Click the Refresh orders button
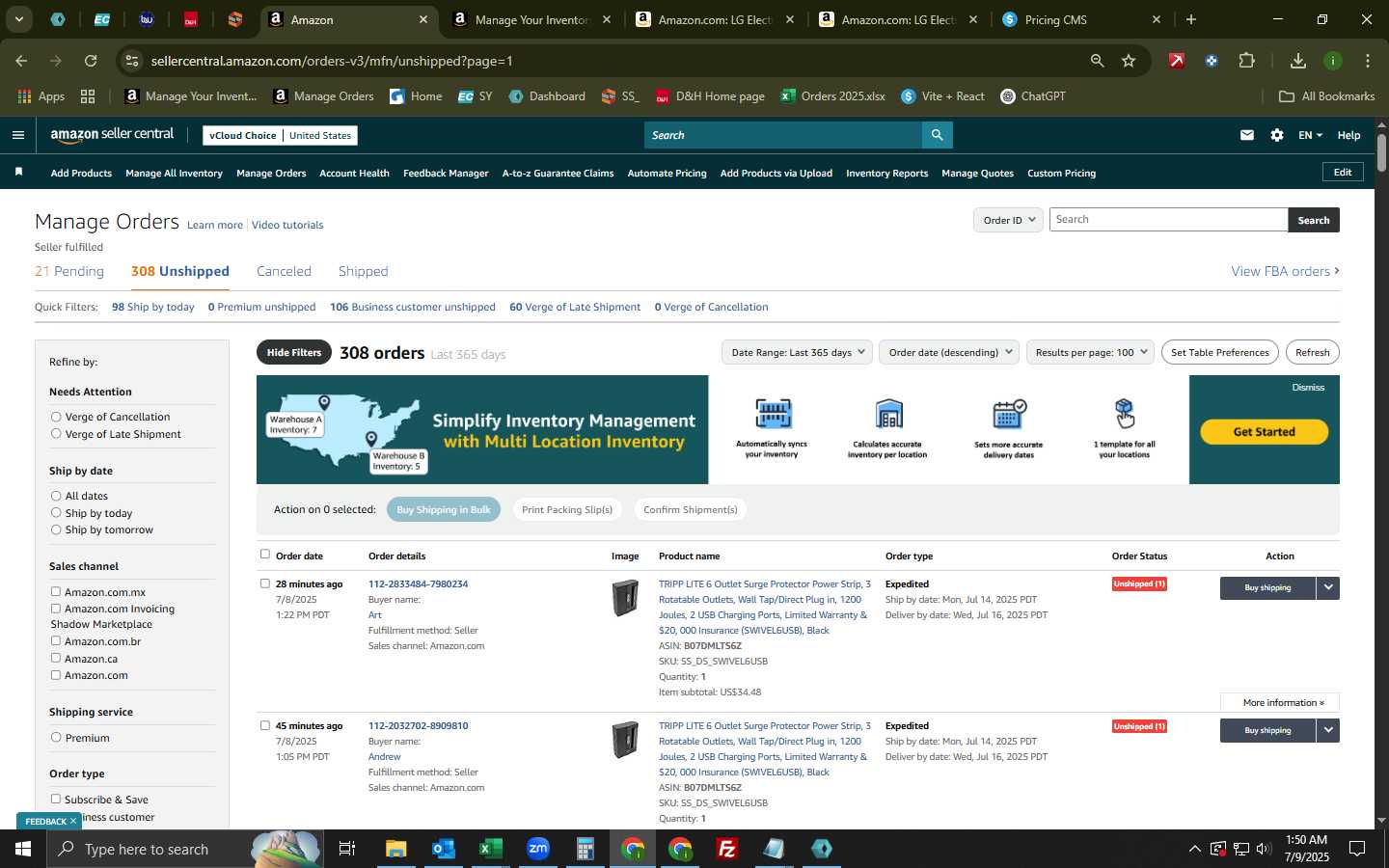Image resolution: width=1389 pixels, height=868 pixels. click(x=1312, y=352)
